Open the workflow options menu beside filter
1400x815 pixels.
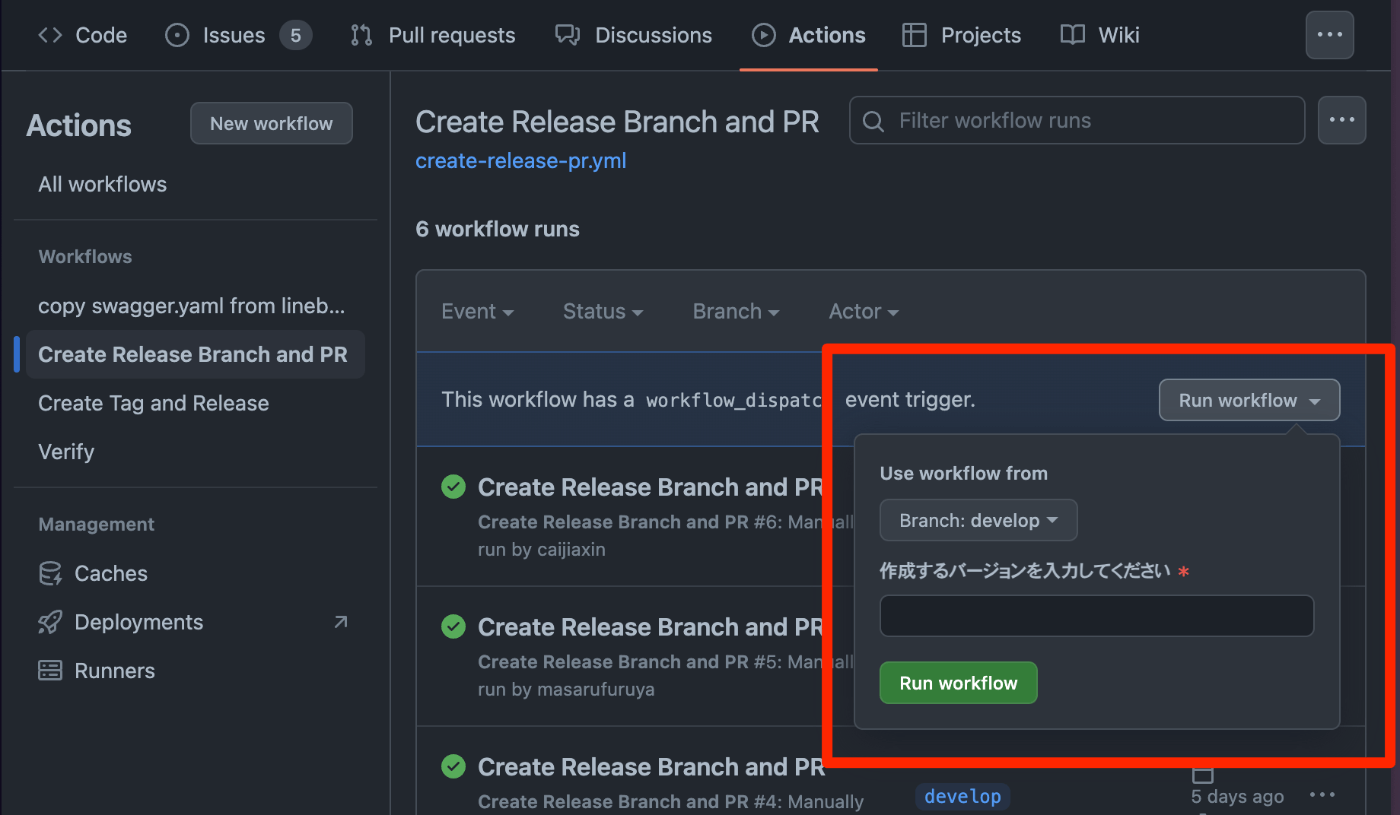pyautogui.click(x=1341, y=120)
